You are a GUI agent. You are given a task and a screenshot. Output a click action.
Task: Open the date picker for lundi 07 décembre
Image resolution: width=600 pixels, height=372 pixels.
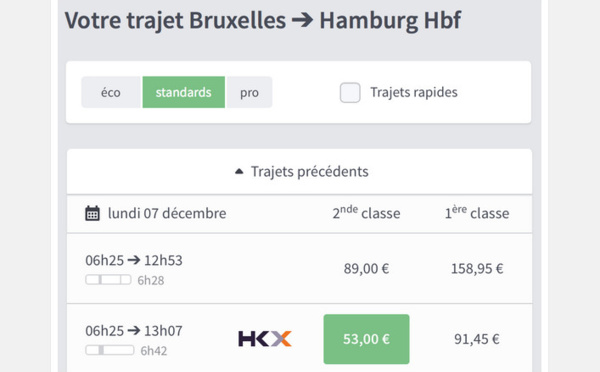(x=156, y=214)
